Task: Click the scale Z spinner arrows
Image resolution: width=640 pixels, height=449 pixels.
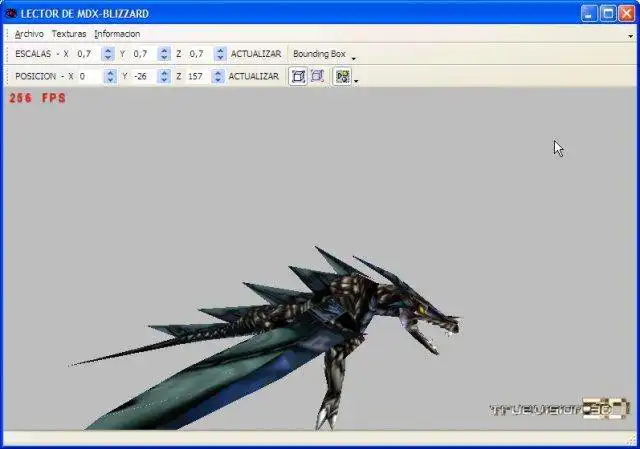Action: tap(220, 54)
